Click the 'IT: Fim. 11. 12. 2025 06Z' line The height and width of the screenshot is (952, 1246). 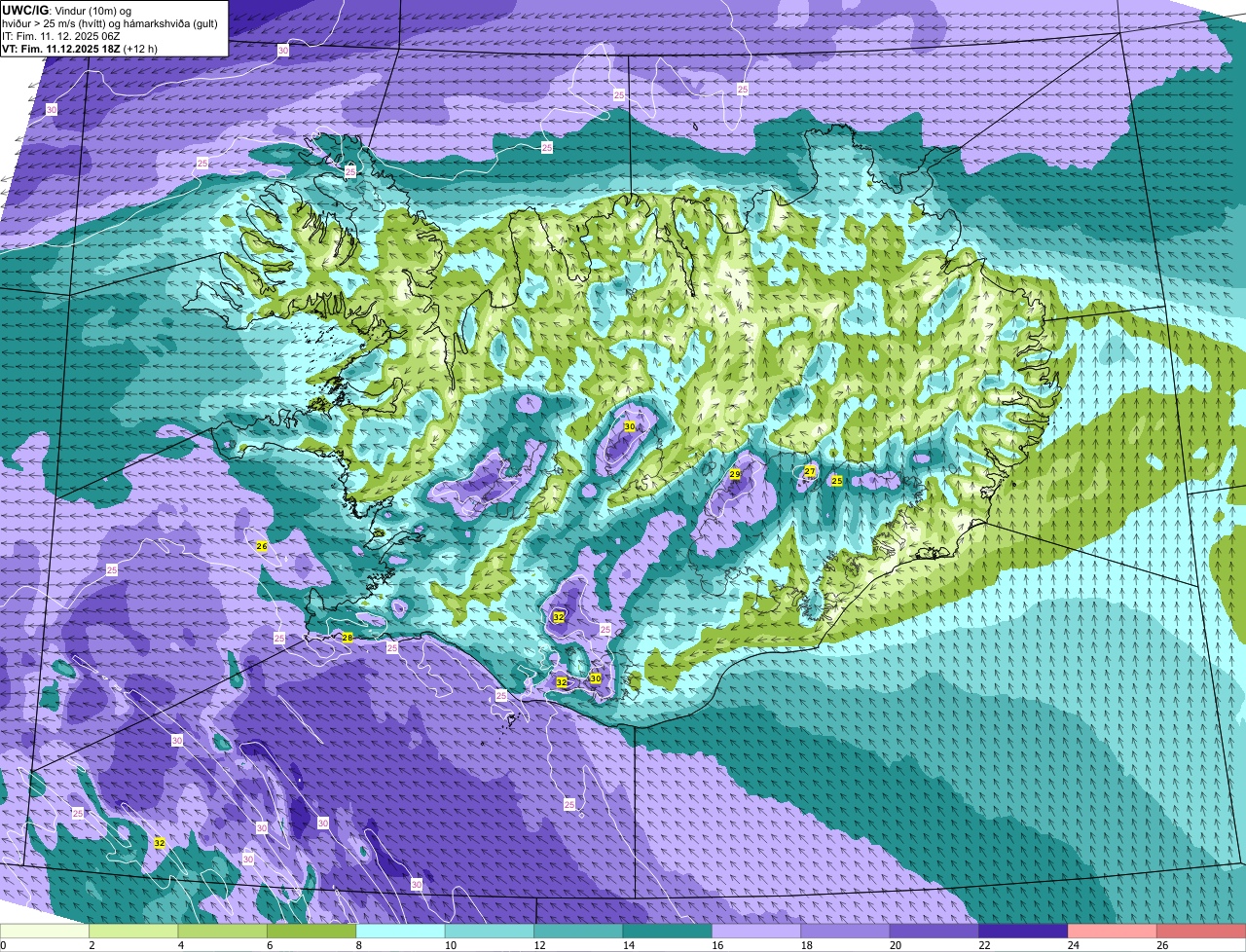[60, 36]
